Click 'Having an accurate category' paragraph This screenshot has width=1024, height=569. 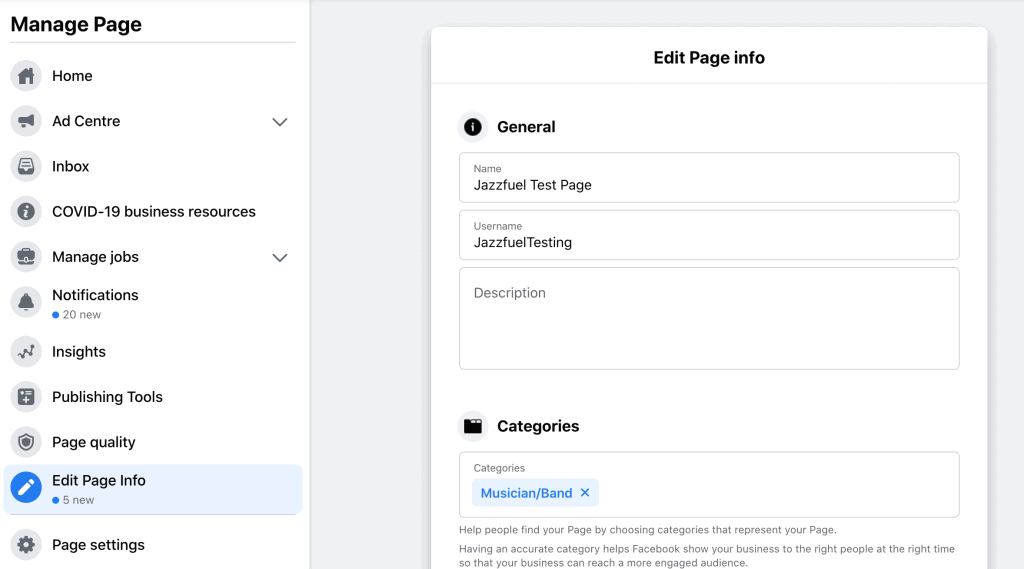707,556
